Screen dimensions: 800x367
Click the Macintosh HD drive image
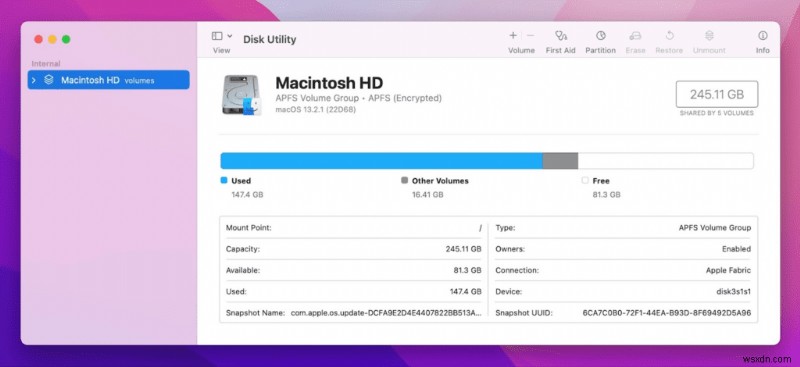[x=242, y=95]
